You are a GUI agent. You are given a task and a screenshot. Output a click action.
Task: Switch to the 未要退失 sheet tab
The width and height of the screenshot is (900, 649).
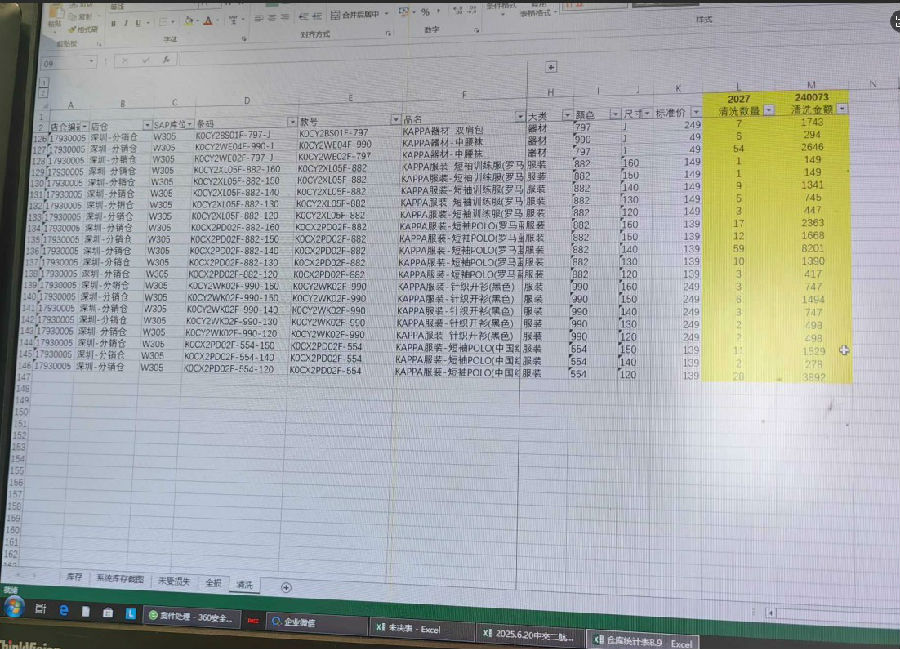point(174,581)
